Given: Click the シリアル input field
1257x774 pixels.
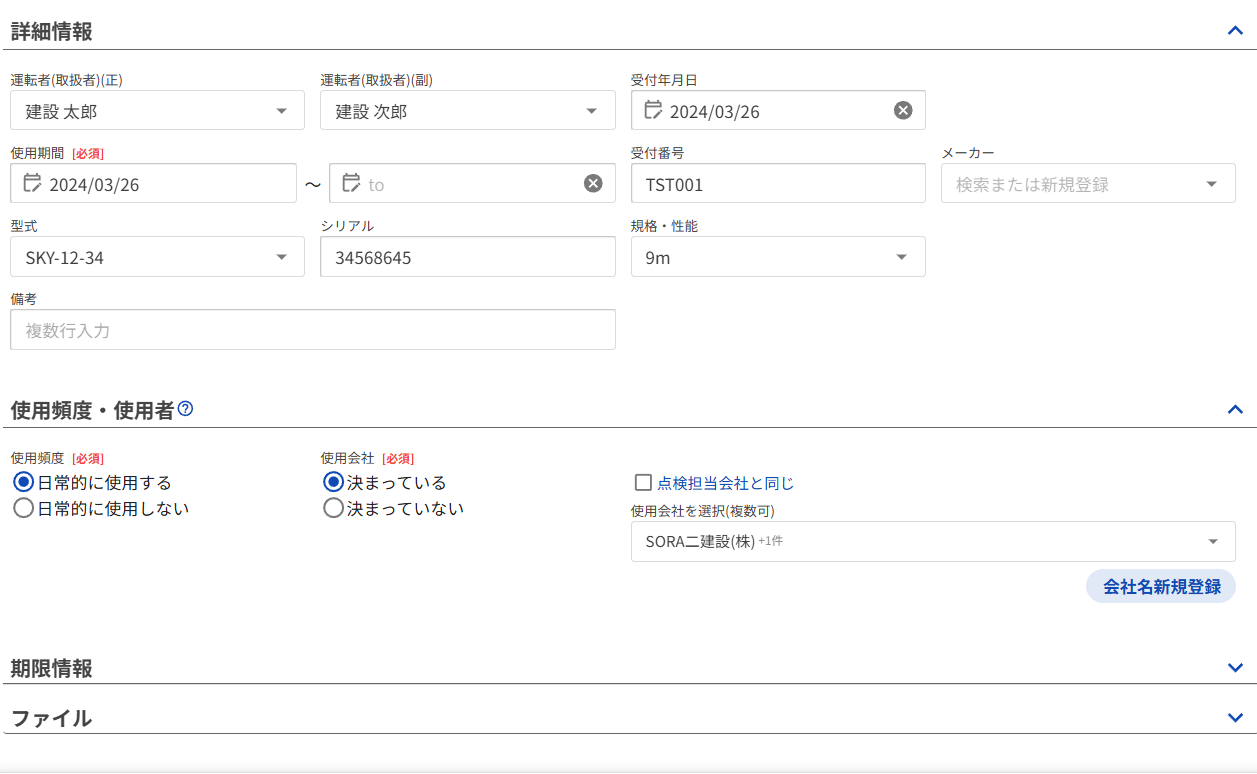Looking at the screenshot, I should [467, 257].
